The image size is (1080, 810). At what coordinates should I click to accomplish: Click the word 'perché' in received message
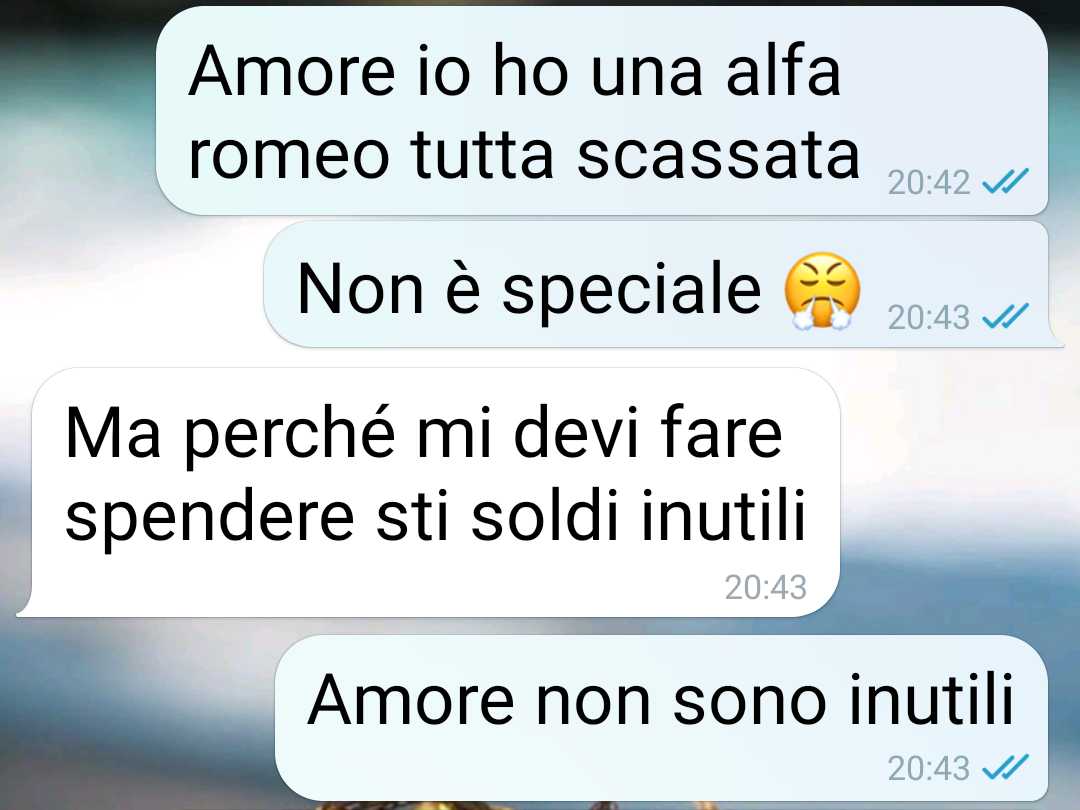coord(290,434)
